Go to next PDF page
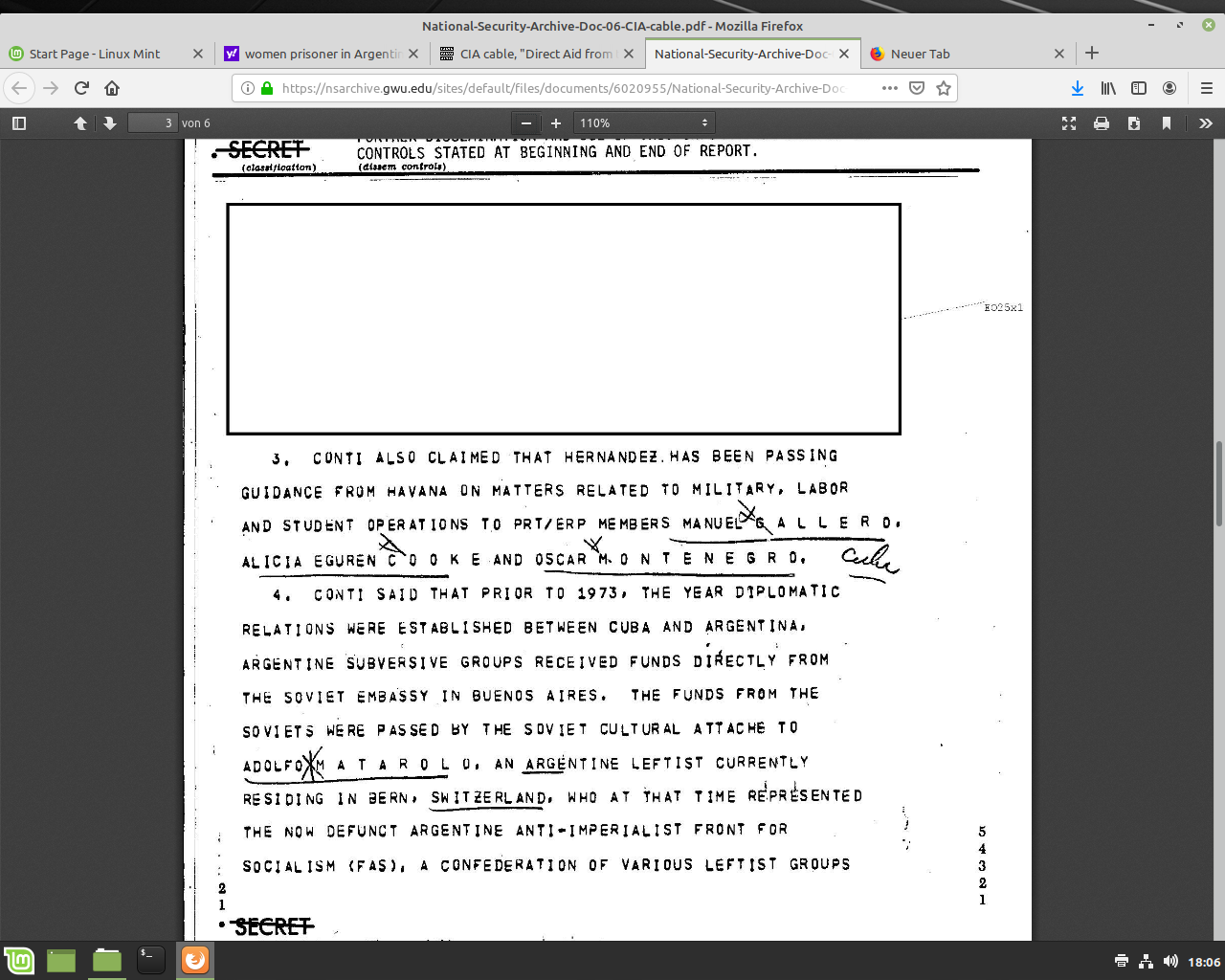The image size is (1225, 980). click(x=110, y=122)
